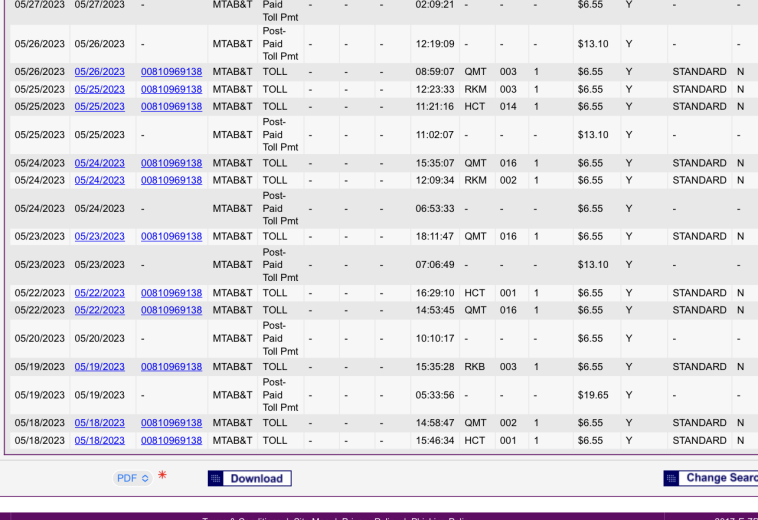Select the 02:09:21 time cell

435,5
